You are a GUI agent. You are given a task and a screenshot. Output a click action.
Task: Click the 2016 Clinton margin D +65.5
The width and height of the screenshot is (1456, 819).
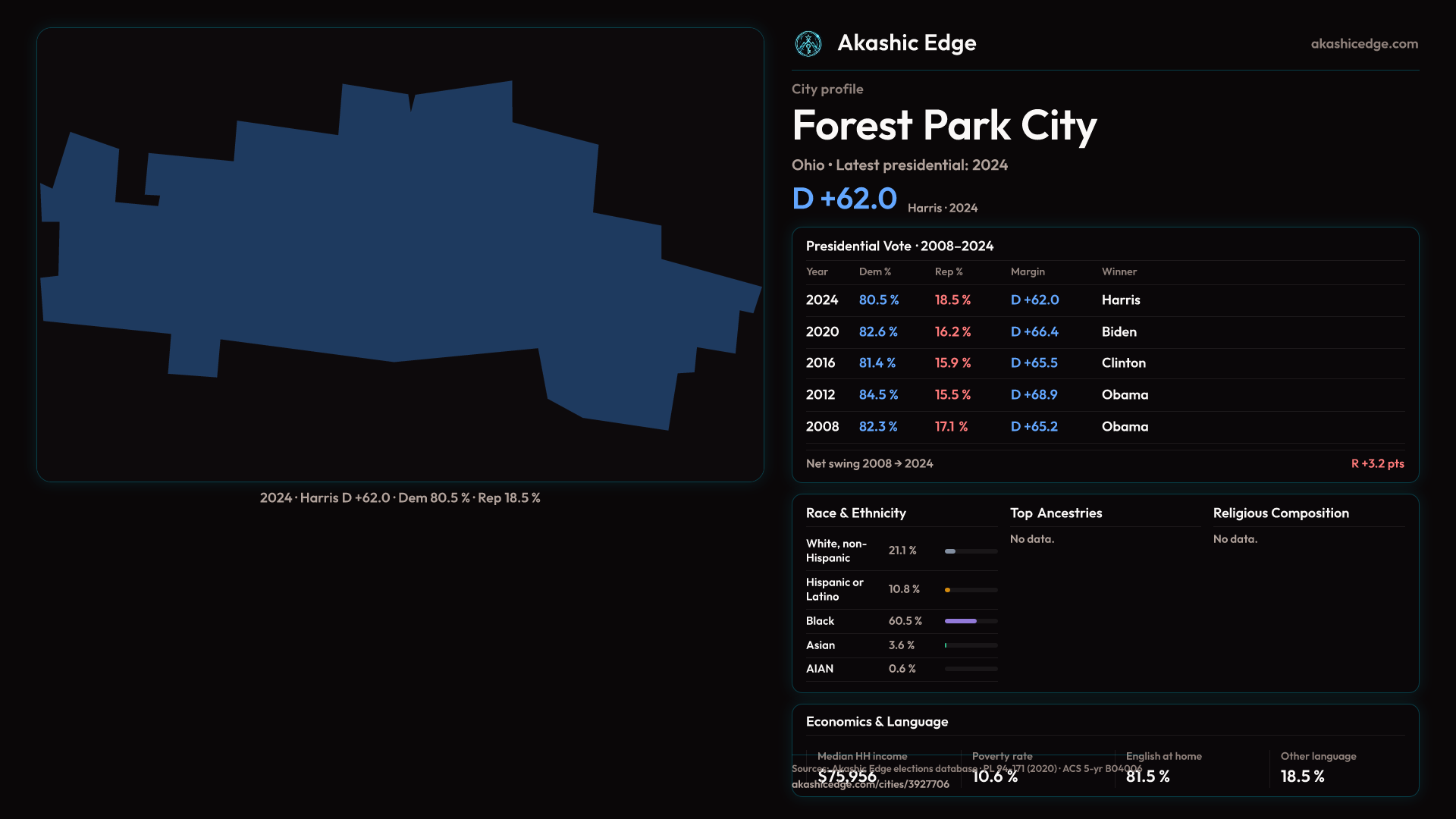[1034, 363]
